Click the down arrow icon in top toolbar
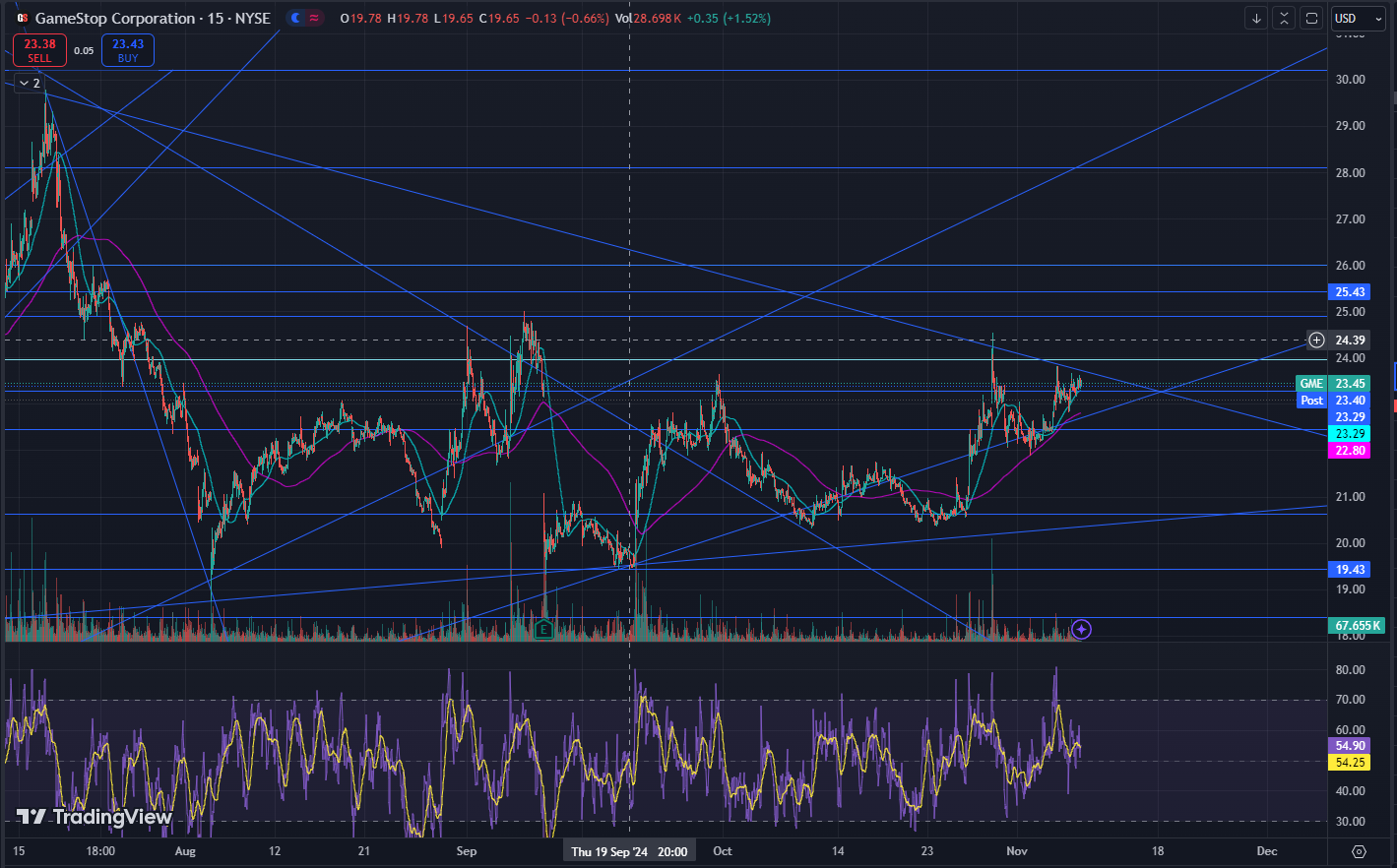The image size is (1397, 868). point(1256,19)
